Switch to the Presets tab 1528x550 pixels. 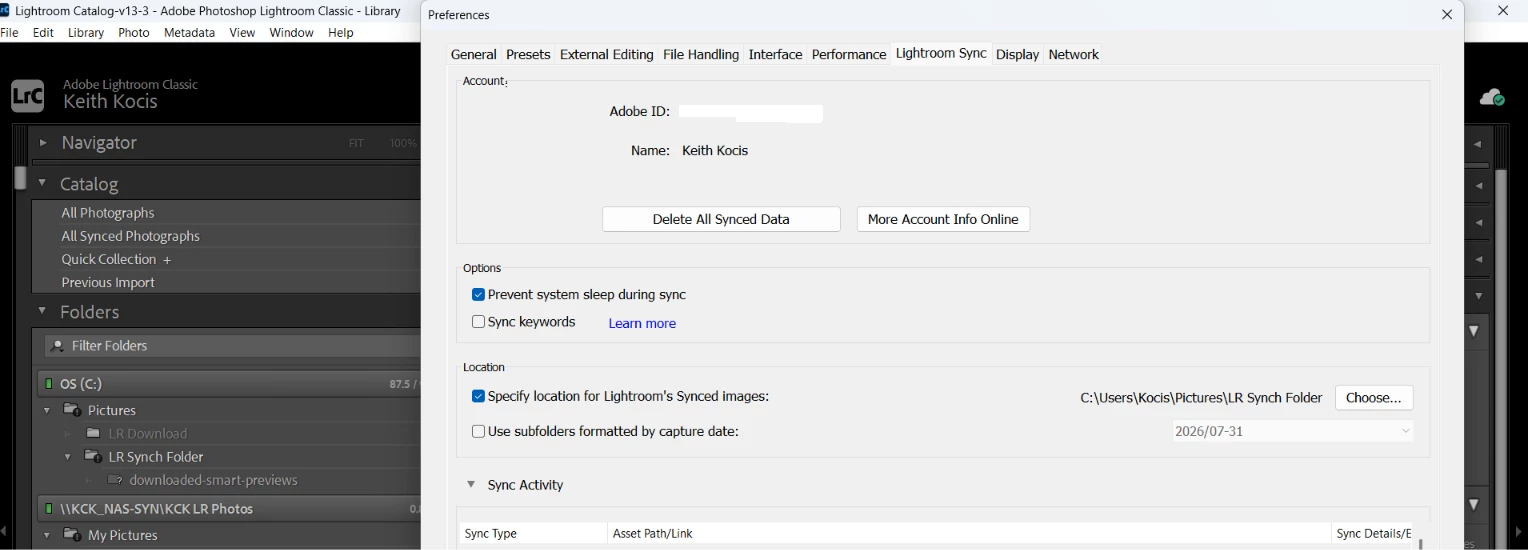(528, 54)
